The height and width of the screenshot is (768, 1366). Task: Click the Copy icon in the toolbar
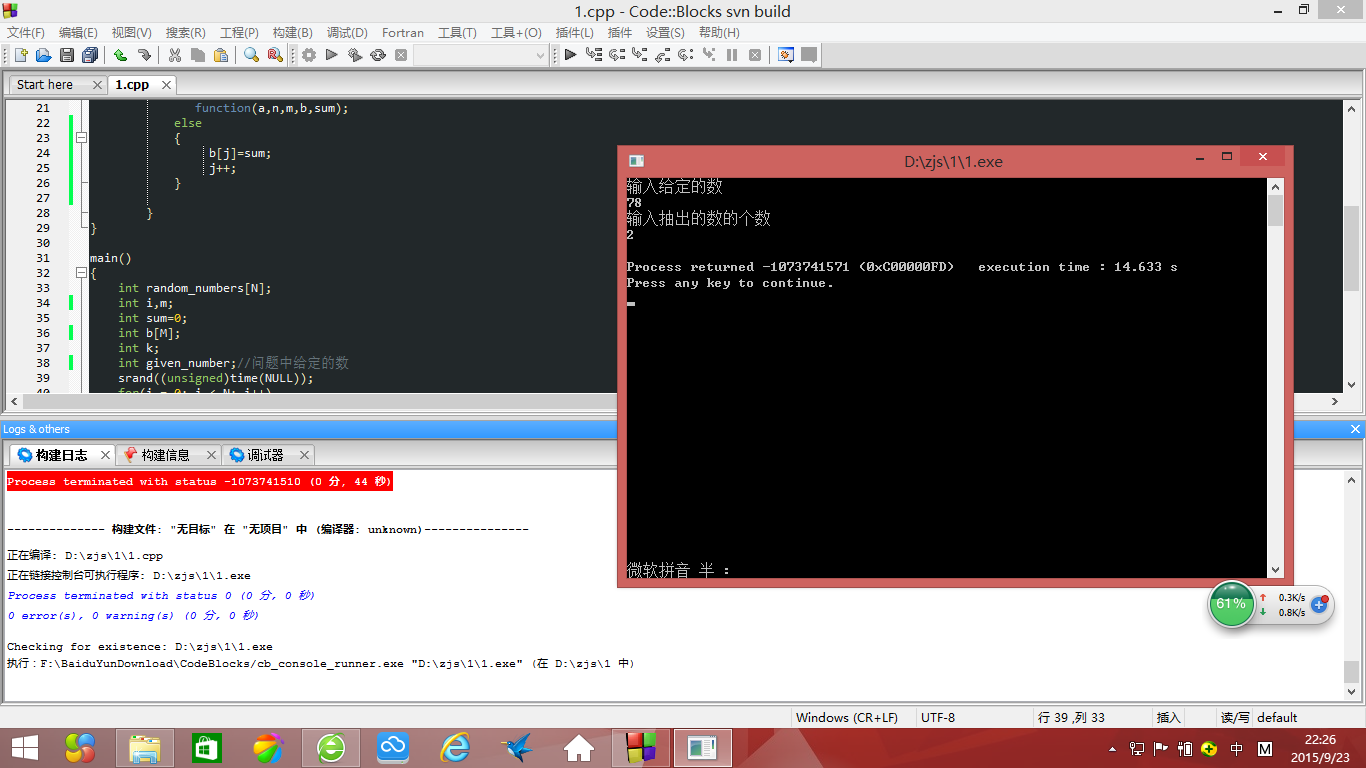[198, 55]
